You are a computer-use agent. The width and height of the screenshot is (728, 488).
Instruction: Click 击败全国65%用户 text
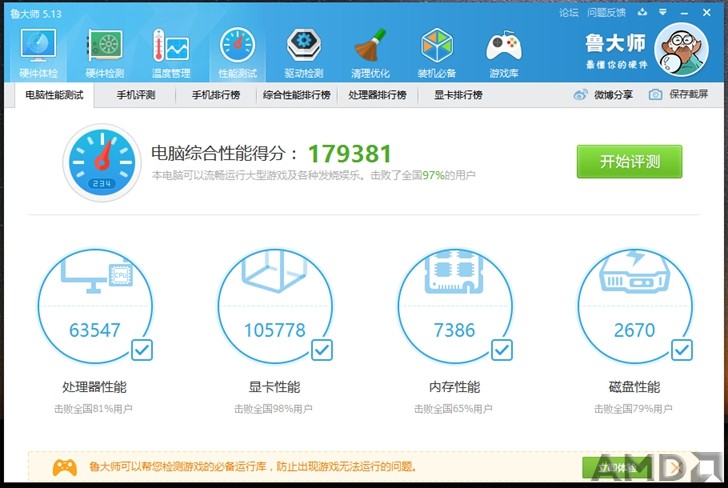coord(453,409)
